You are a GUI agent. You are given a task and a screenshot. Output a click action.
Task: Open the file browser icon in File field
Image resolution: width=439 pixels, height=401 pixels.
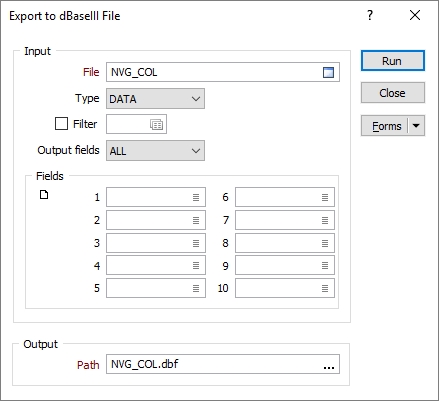pyautogui.click(x=328, y=72)
